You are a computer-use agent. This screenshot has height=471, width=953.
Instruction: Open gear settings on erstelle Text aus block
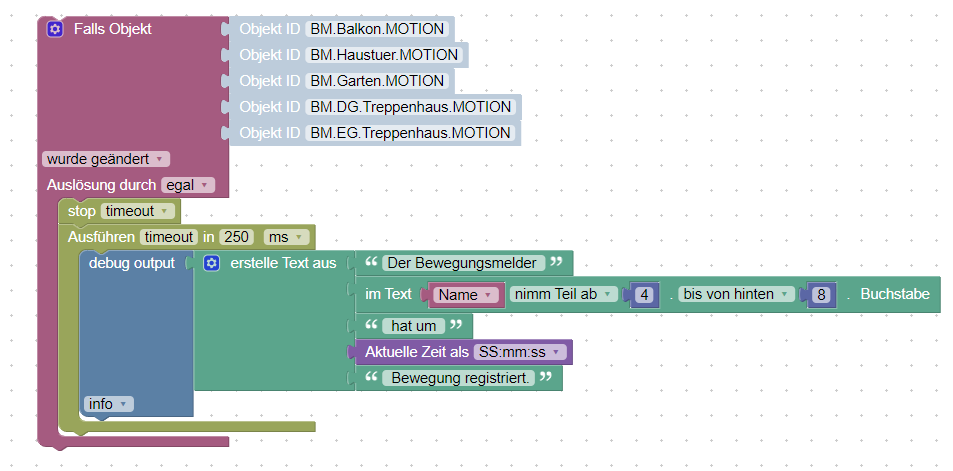[212, 263]
